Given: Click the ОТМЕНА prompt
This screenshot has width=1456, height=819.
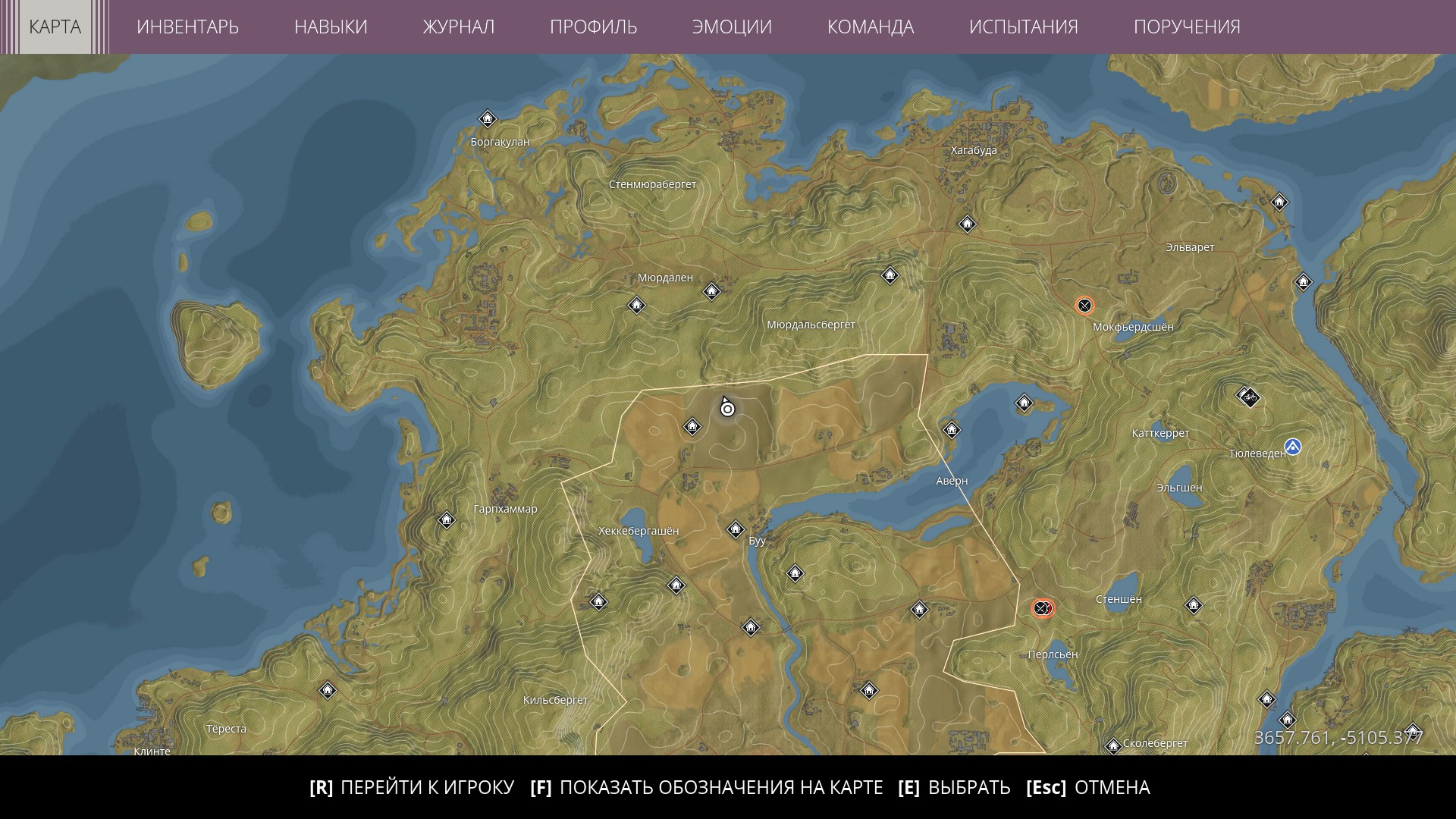Looking at the screenshot, I should [x=1088, y=788].
